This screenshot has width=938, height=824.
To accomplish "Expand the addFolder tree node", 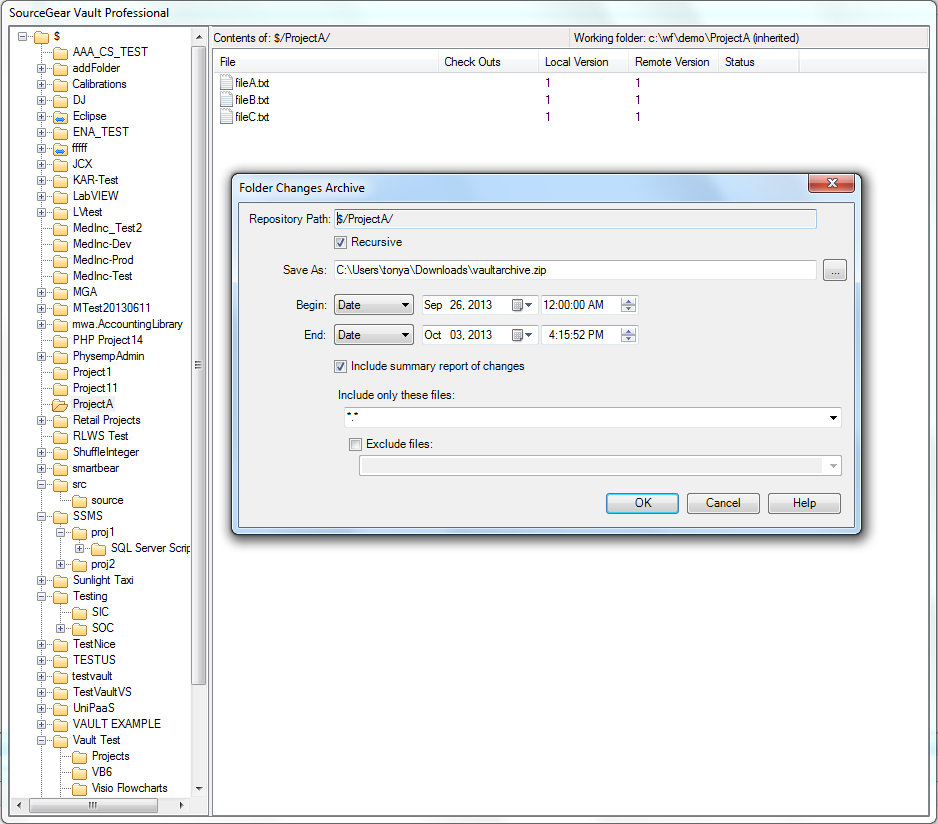I will point(41,68).
